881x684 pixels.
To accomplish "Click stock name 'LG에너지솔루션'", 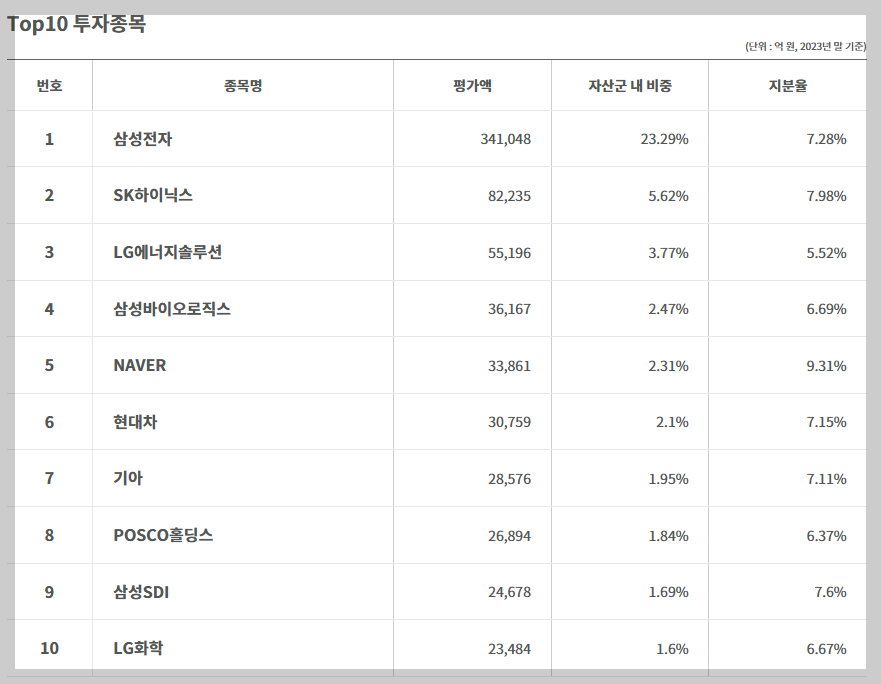I will 167,252.
